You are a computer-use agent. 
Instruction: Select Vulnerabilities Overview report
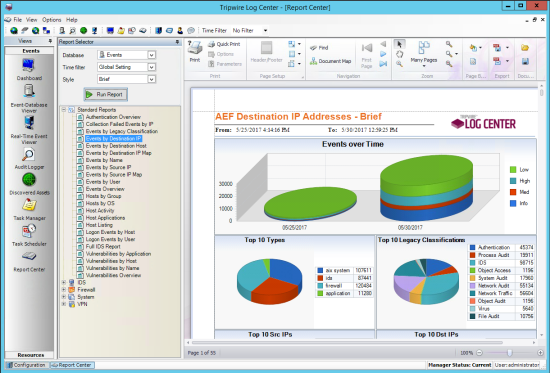(x=113, y=275)
